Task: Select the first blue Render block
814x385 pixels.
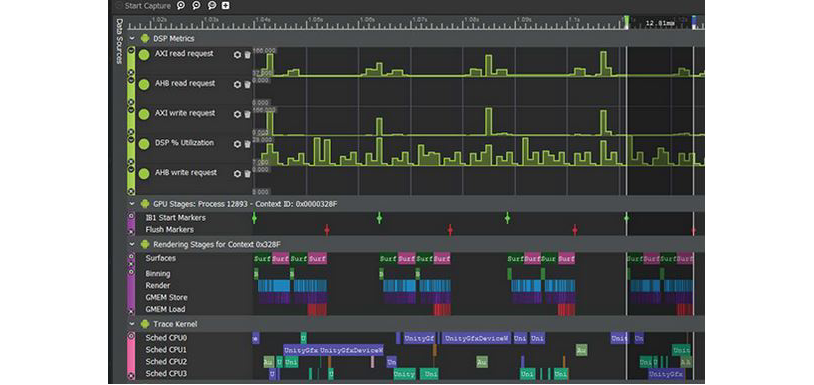Action: 274,286
